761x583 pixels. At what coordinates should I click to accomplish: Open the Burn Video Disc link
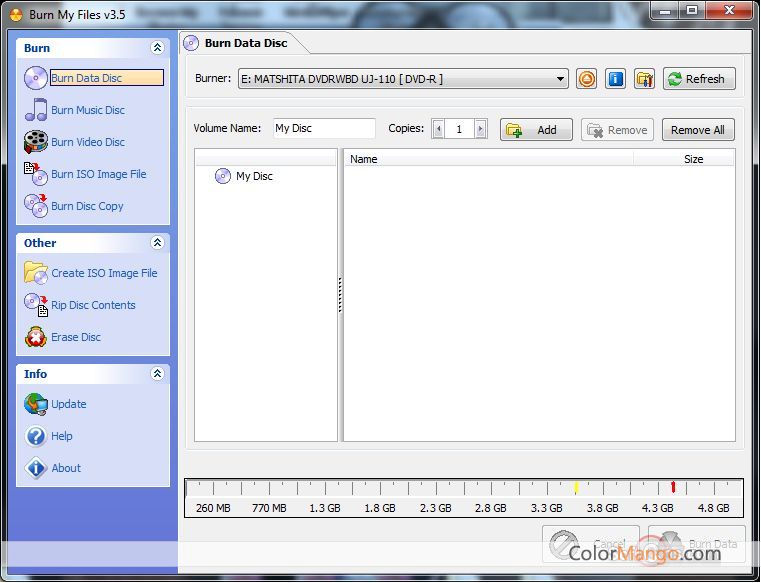click(88, 142)
